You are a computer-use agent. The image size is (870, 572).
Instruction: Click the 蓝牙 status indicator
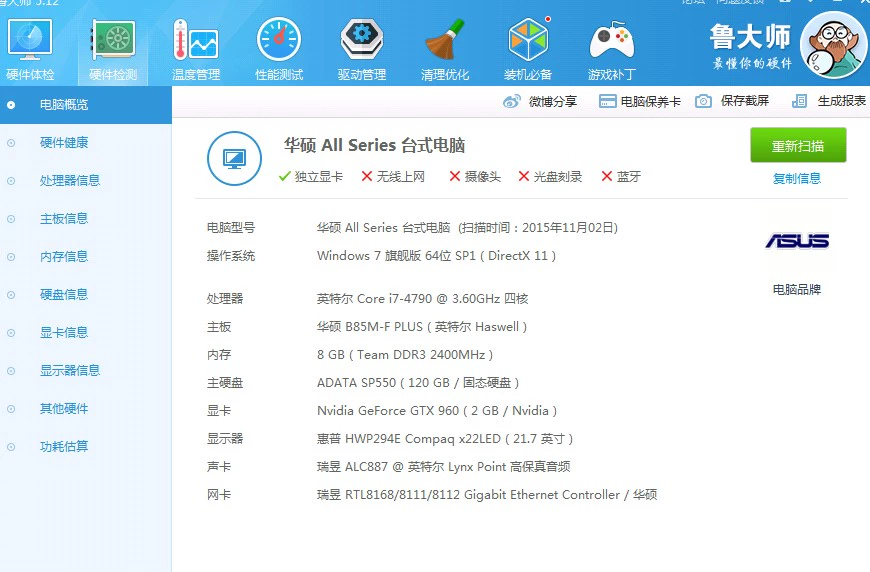coord(621,177)
